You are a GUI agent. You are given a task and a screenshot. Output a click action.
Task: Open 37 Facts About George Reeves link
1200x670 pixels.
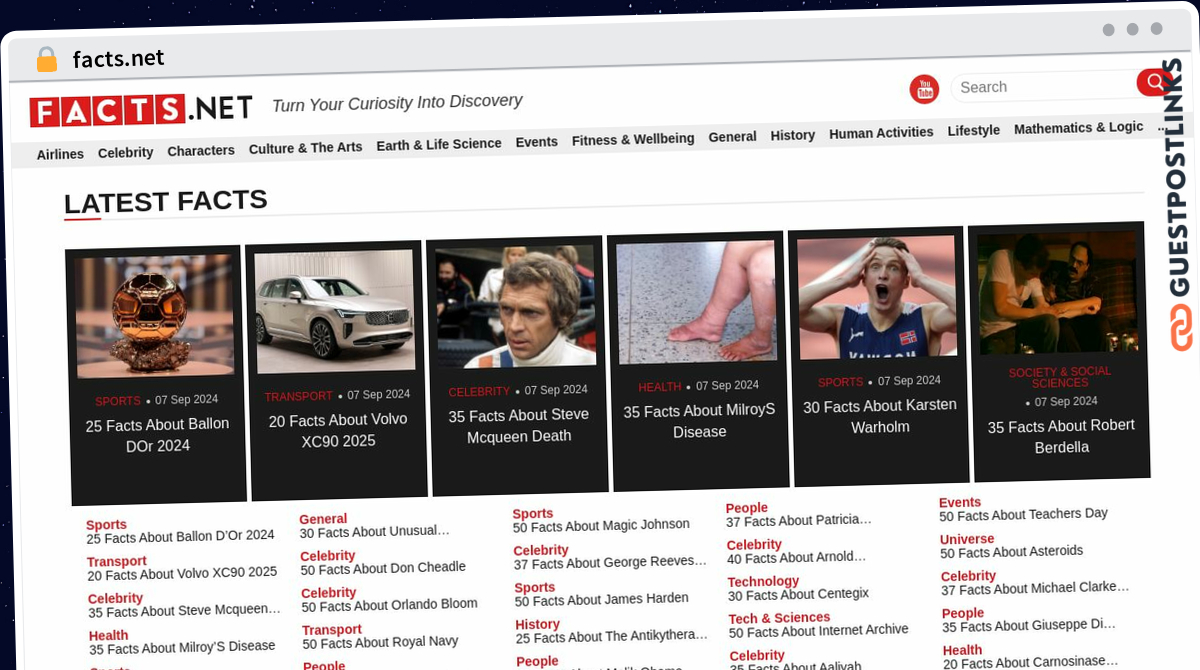coord(610,563)
